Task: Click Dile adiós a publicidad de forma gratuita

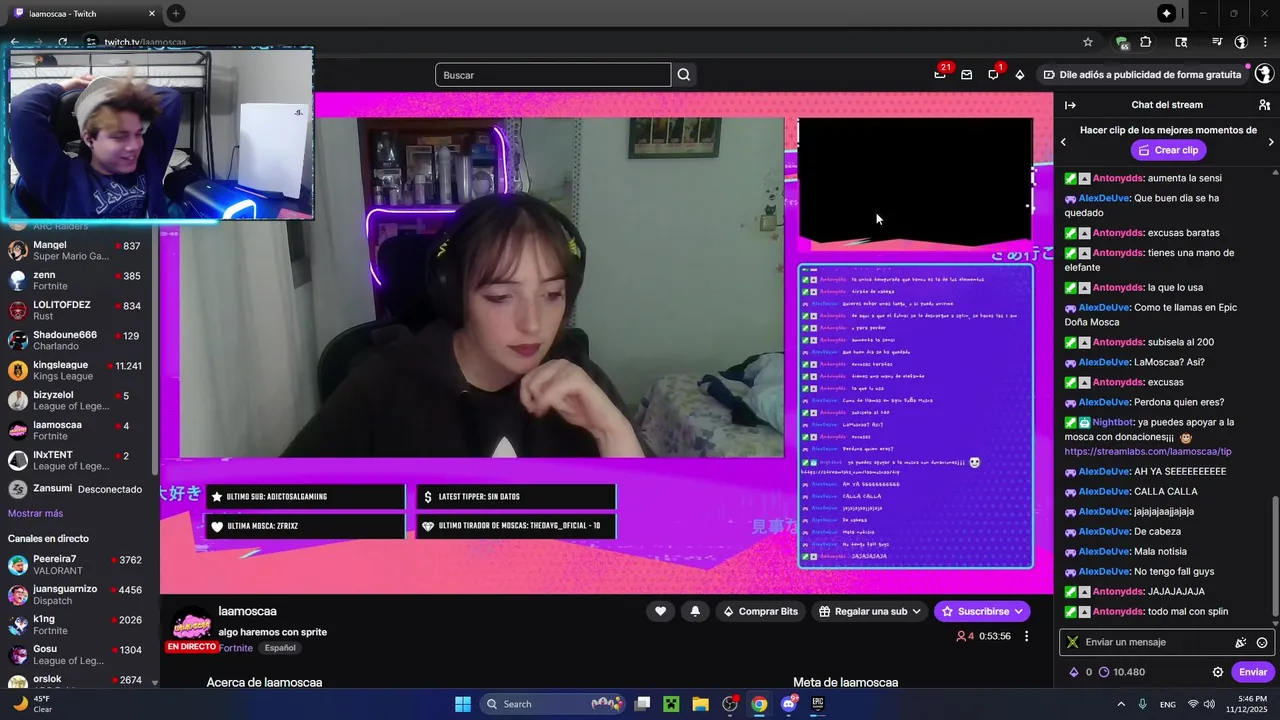Action: (1141, 75)
